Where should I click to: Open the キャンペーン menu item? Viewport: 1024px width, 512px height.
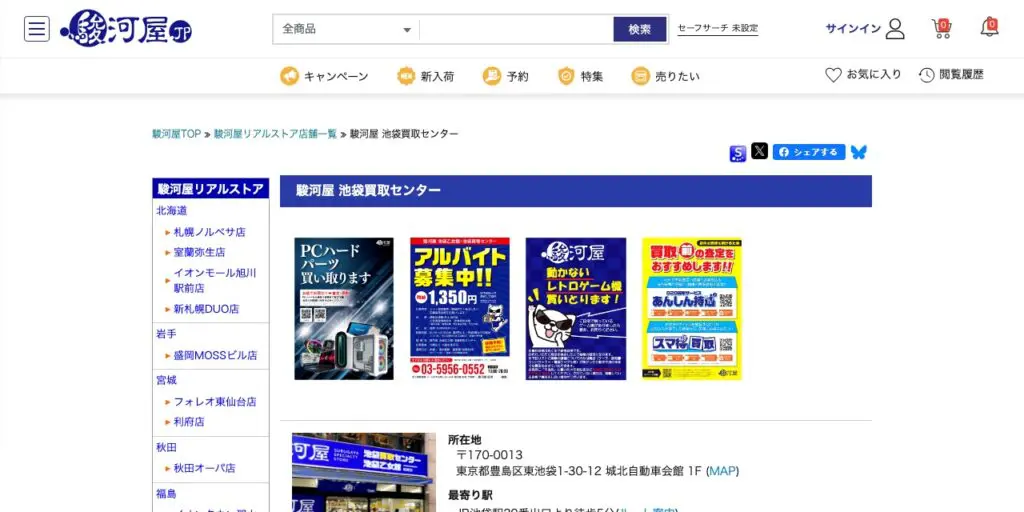(336, 76)
